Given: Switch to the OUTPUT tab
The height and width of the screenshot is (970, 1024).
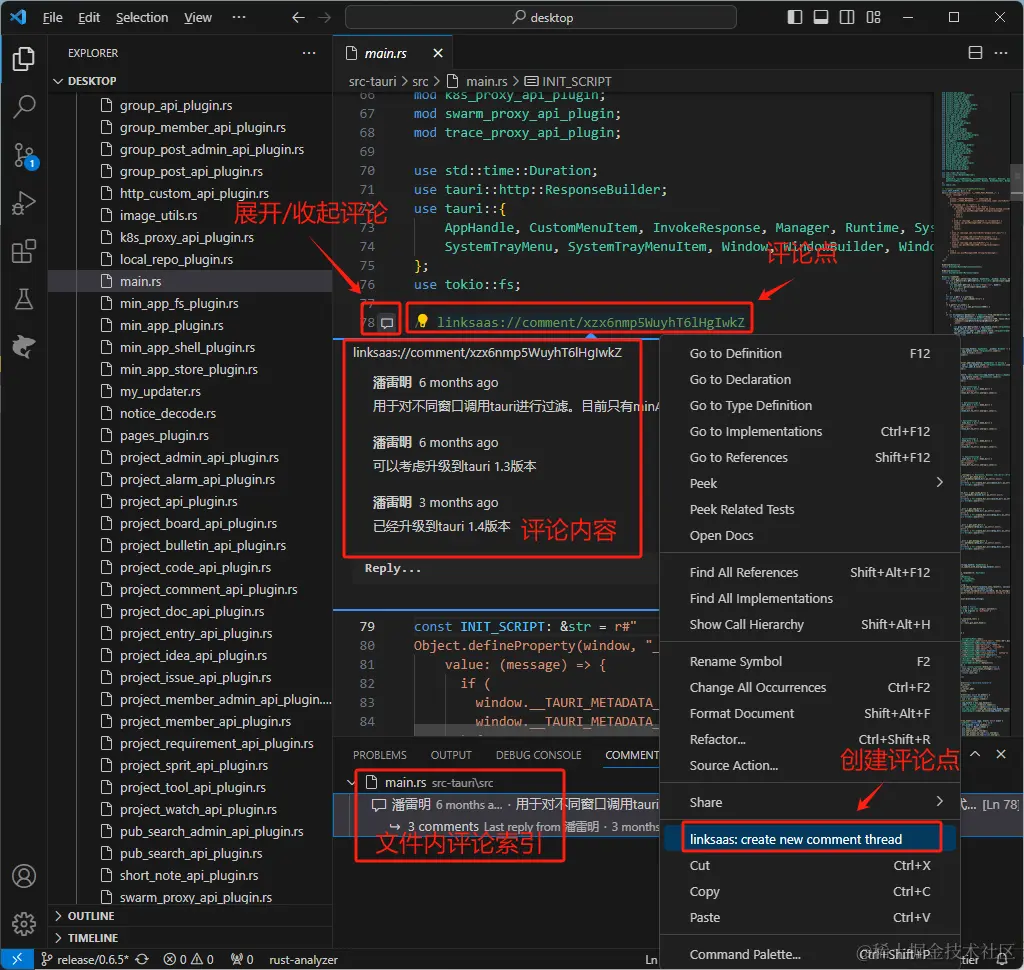Looking at the screenshot, I should pos(451,755).
